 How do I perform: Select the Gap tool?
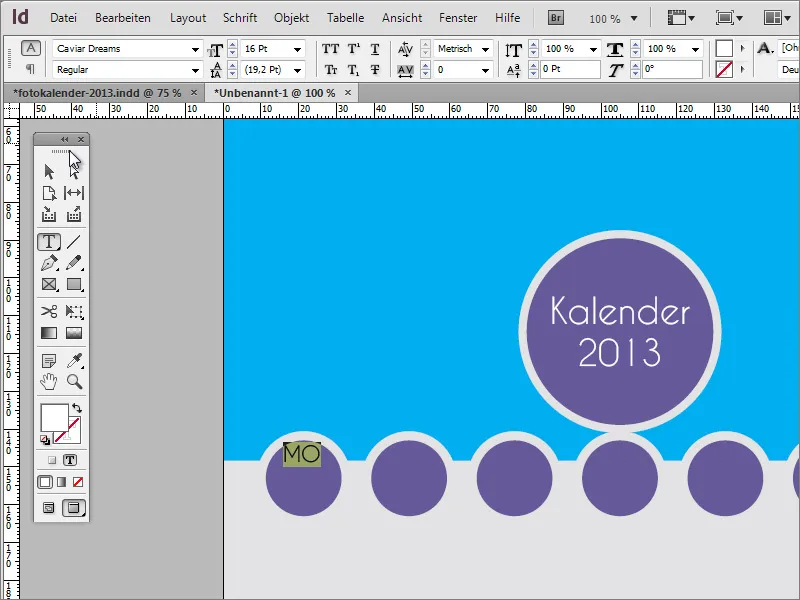click(74, 193)
